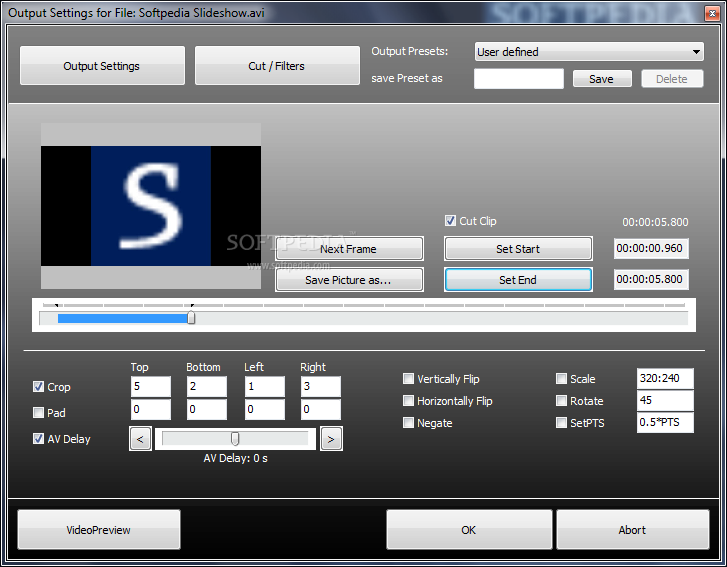Click the Pad Top value field

tap(151, 409)
